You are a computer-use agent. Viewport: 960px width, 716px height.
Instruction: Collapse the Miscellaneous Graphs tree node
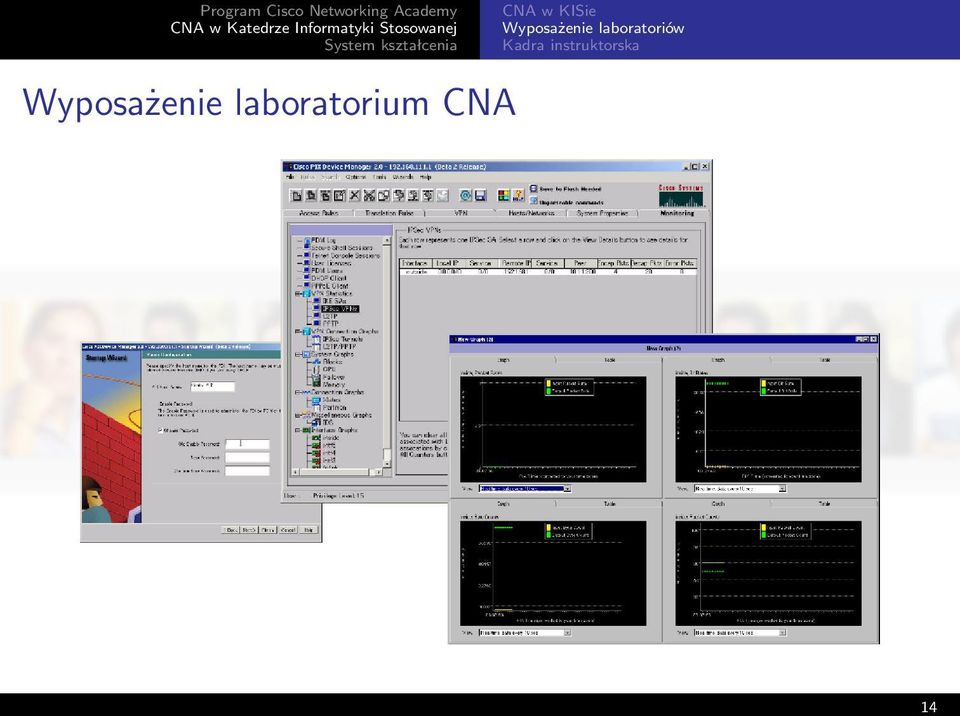point(299,415)
